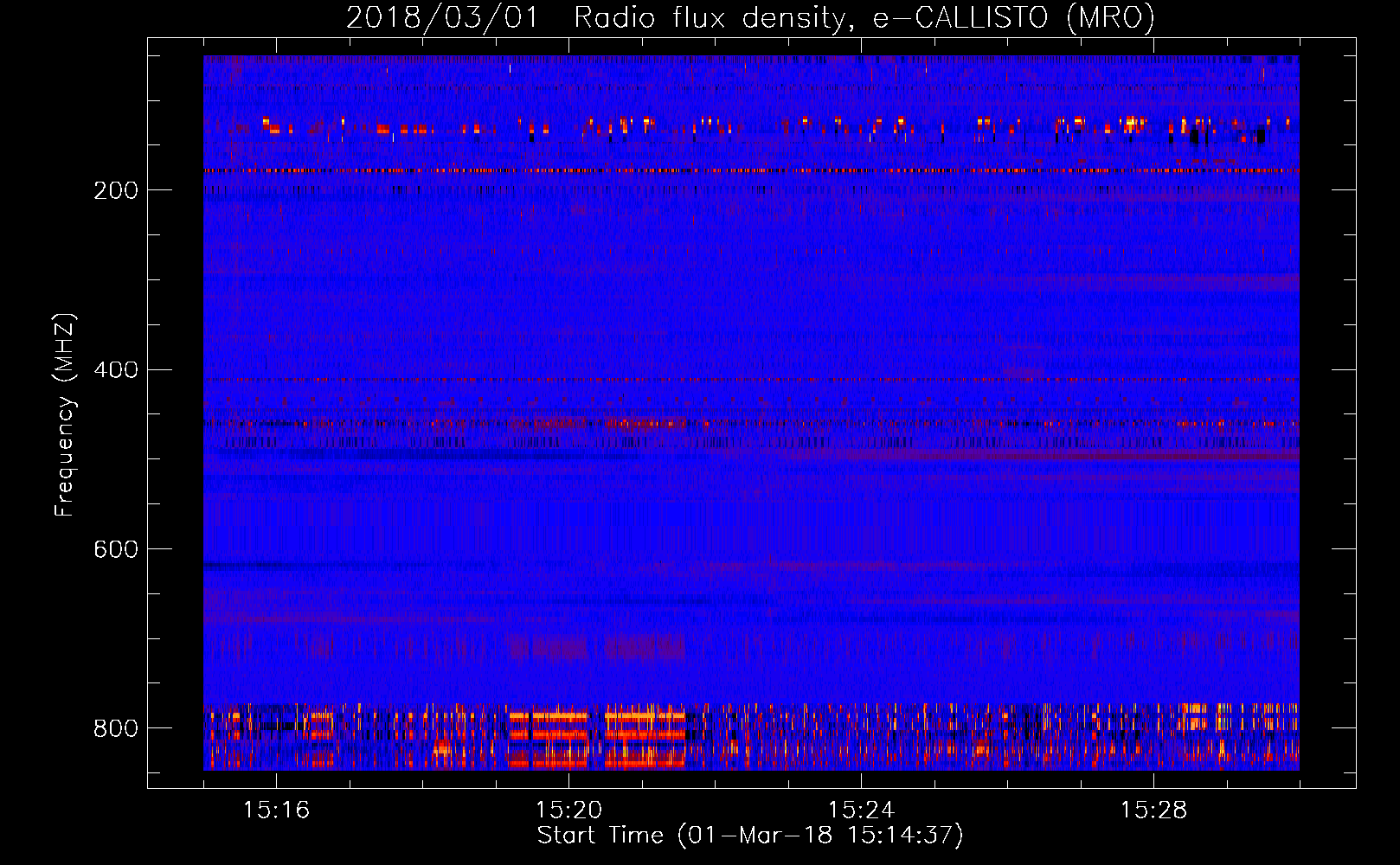Click the 15:20 time tick label
Image resolution: width=1400 pixels, height=865 pixels.
(568, 810)
